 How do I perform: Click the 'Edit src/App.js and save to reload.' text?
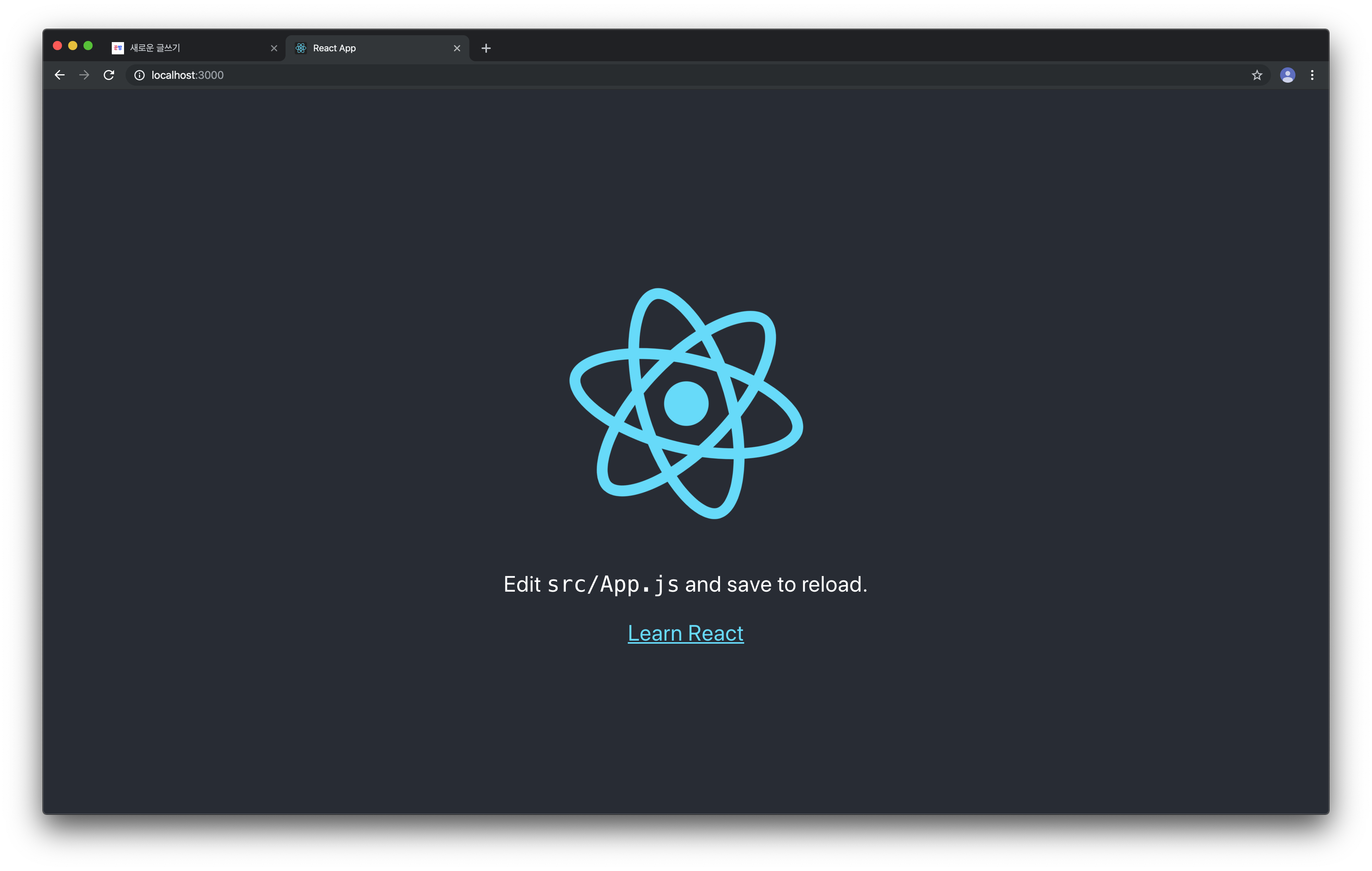[x=686, y=584]
